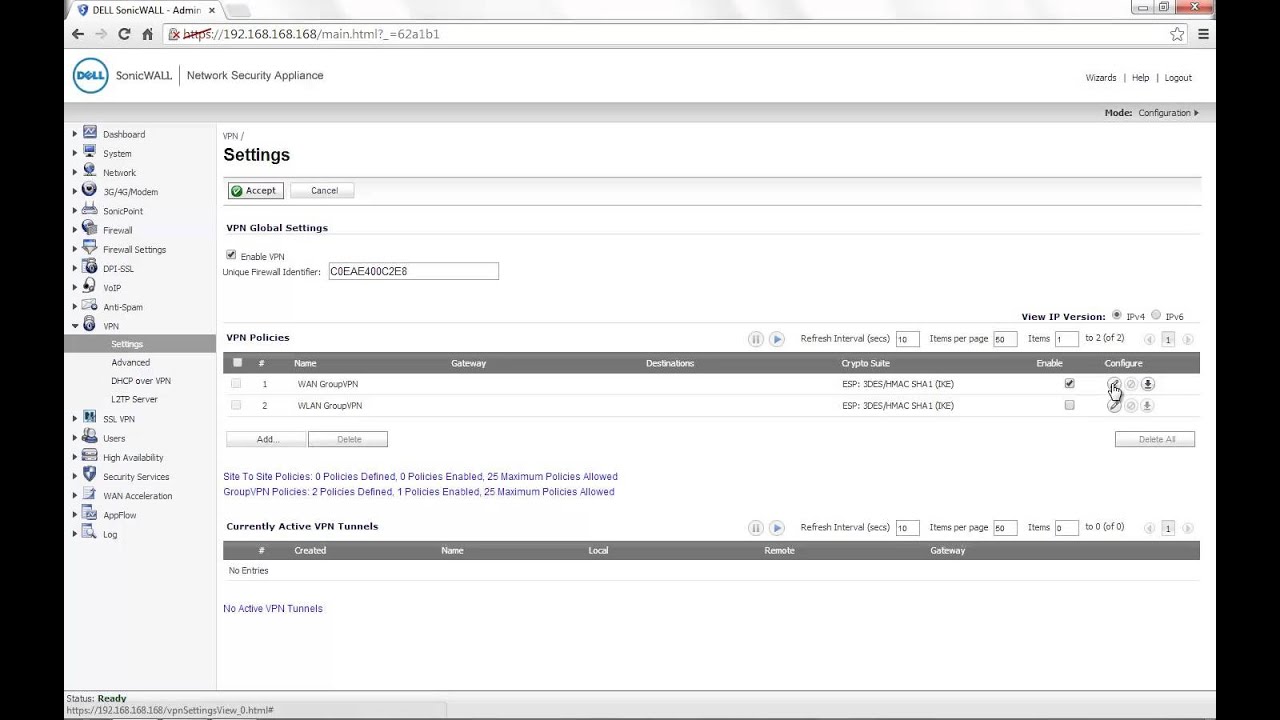This screenshot has height=720, width=1280.
Task: Bookmark this page with star
Action: click(1177, 34)
